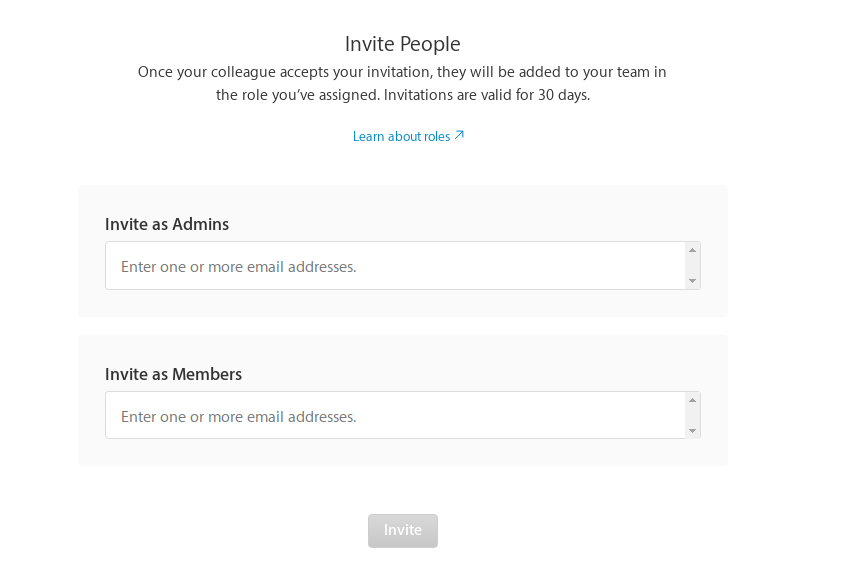Click the Admins field scrollbar track

coord(692,266)
